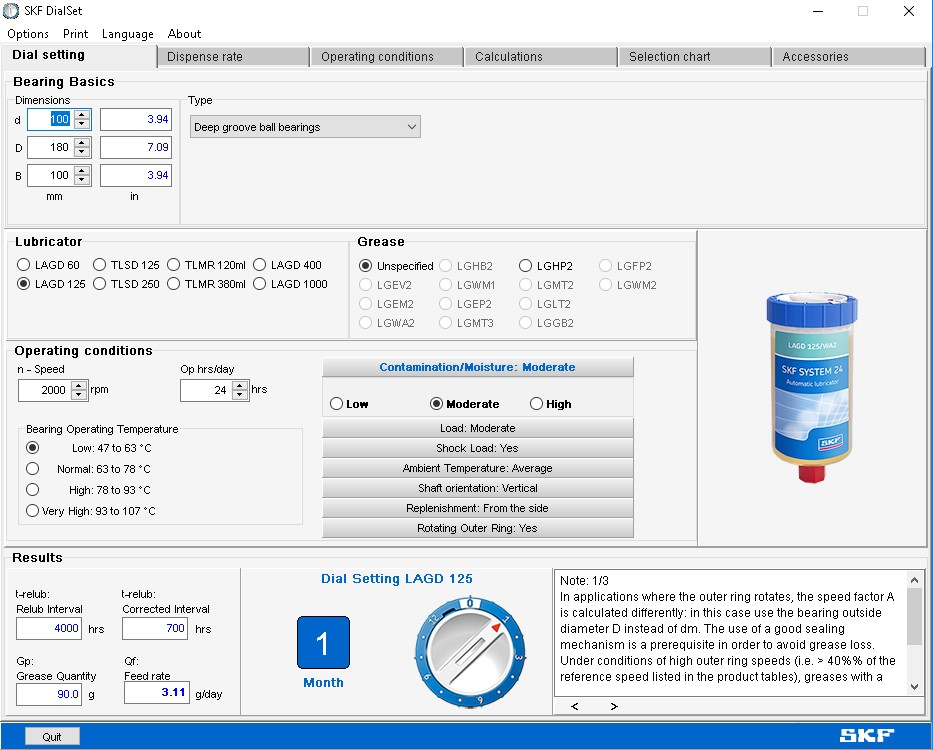Image resolution: width=933 pixels, height=750 pixels.
Task: Select High 78 to 93 °C temperature
Action: tap(89, 490)
